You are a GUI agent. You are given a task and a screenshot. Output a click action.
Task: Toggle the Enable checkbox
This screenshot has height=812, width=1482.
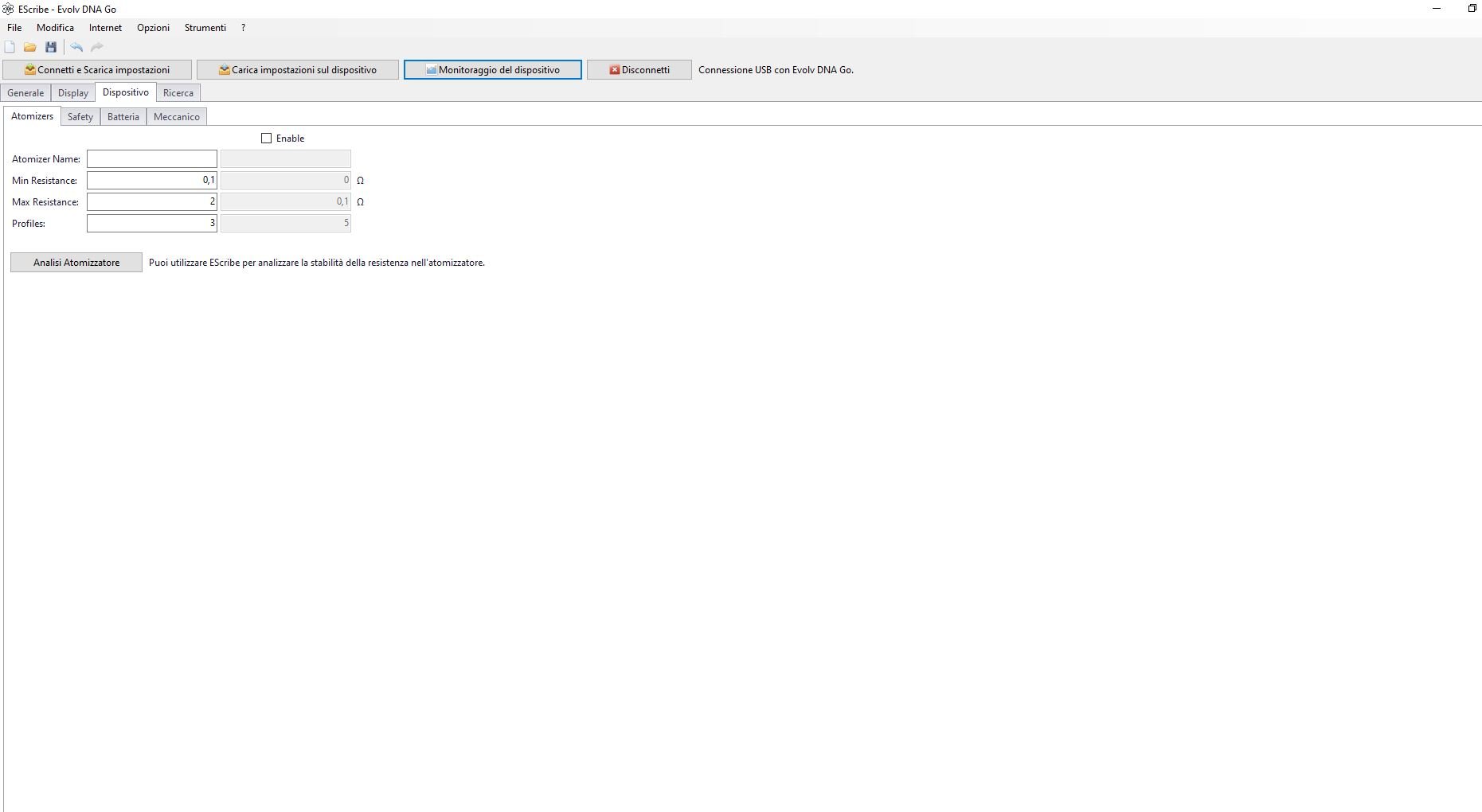[x=267, y=139]
